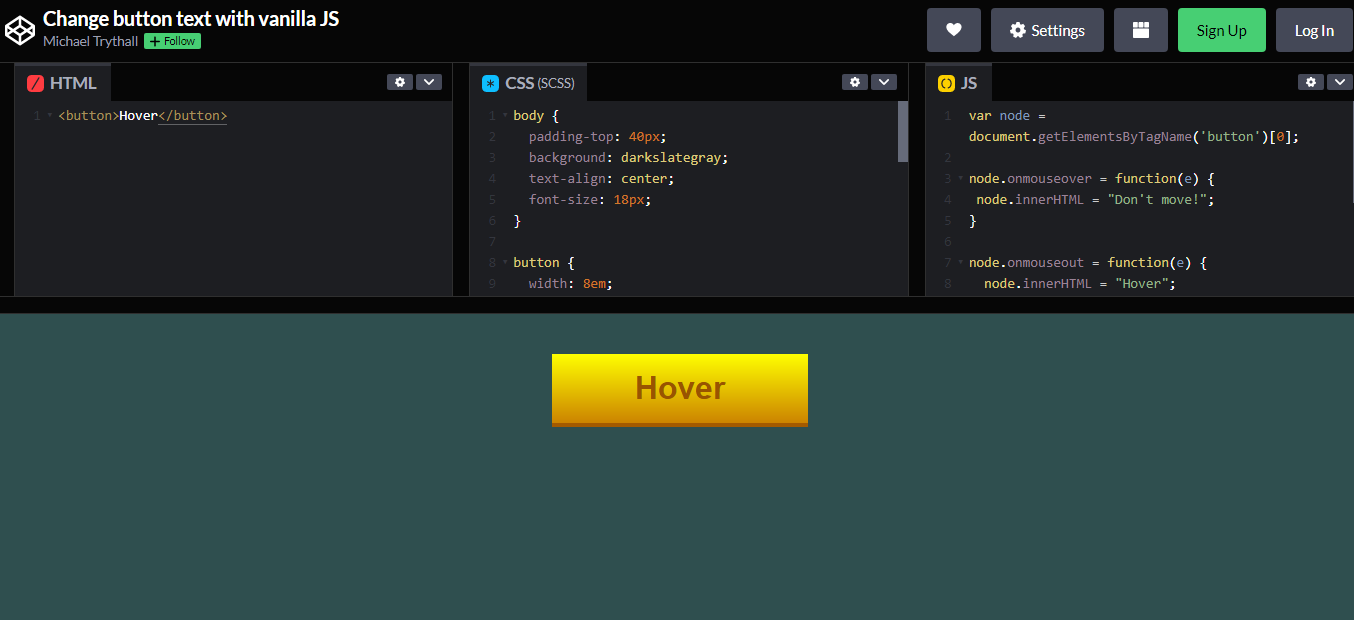Collapse the HTML panel with its chevron

pos(429,82)
